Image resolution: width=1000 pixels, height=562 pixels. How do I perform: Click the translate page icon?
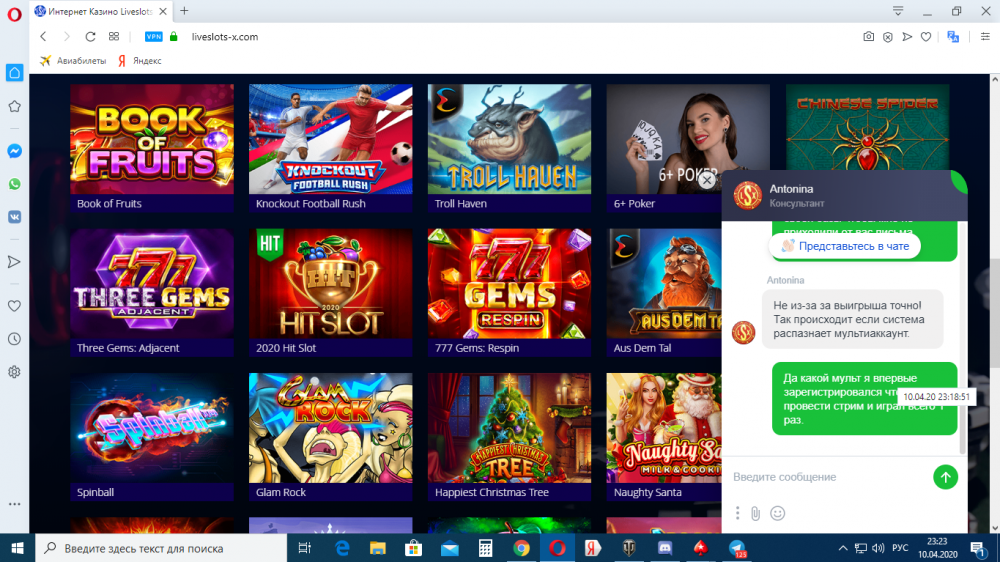point(953,37)
